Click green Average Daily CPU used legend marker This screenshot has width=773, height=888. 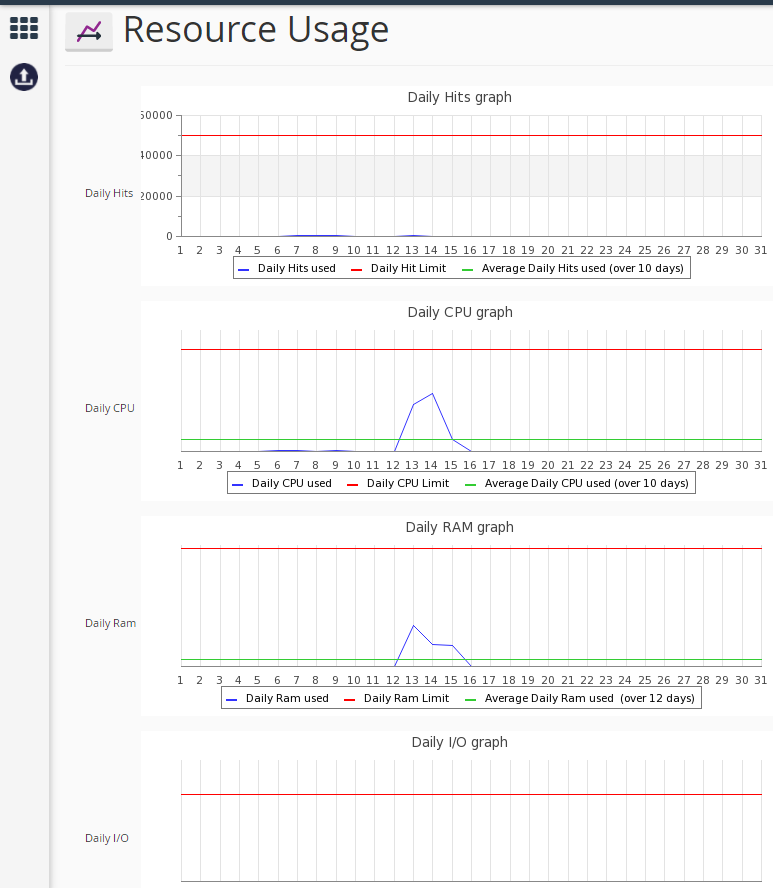pyautogui.click(x=470, y=485)
